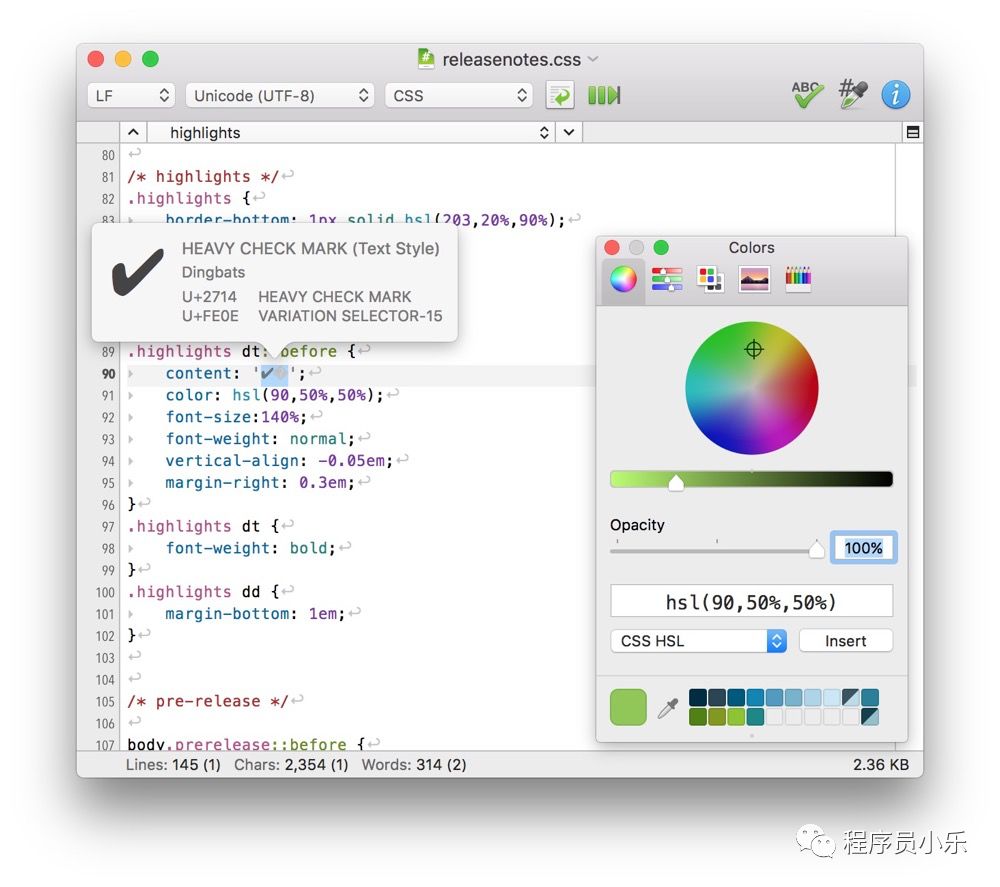Open the CSS HSL color format dropdown
The image size is (1000, 887).
(x=698, y=641)
